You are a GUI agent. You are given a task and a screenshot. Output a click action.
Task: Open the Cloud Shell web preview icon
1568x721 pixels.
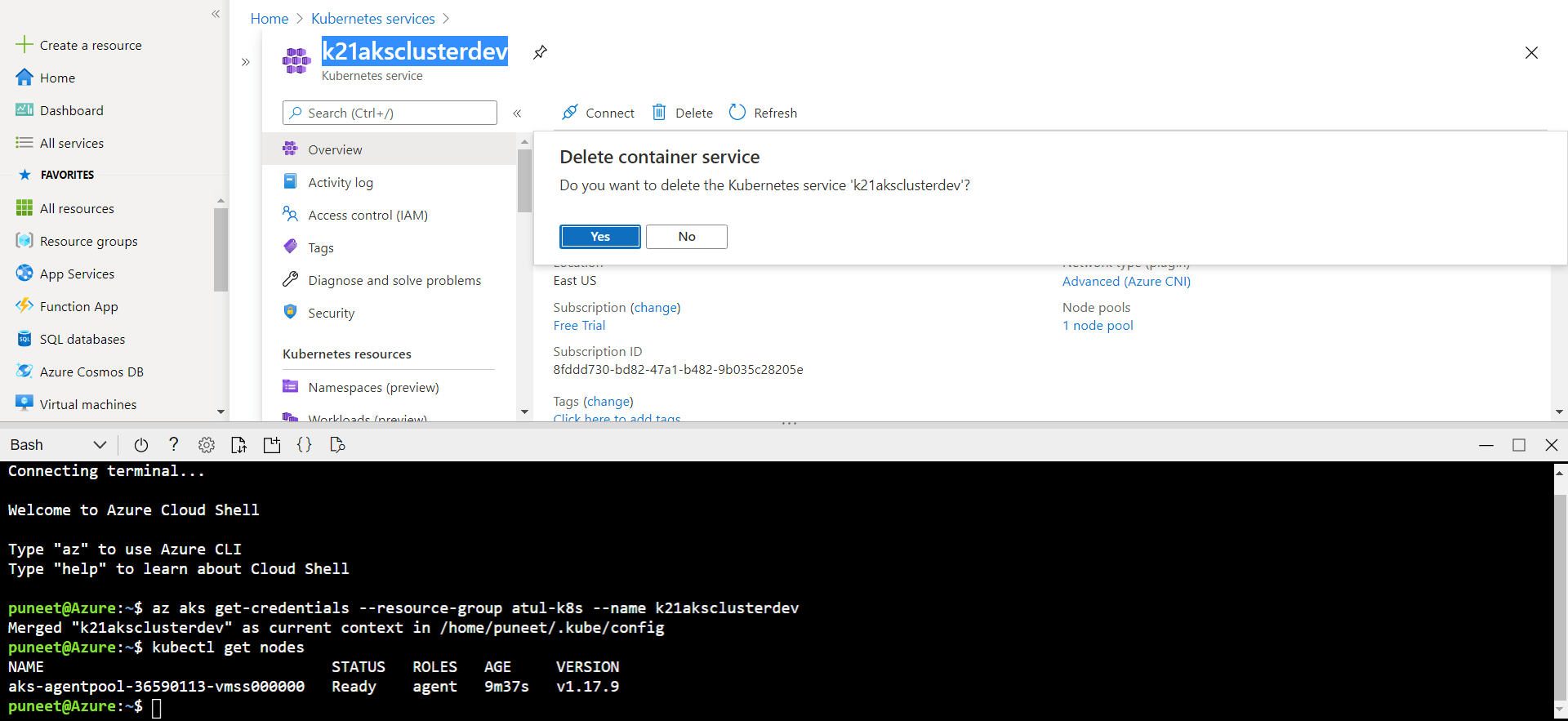(337, 445)
